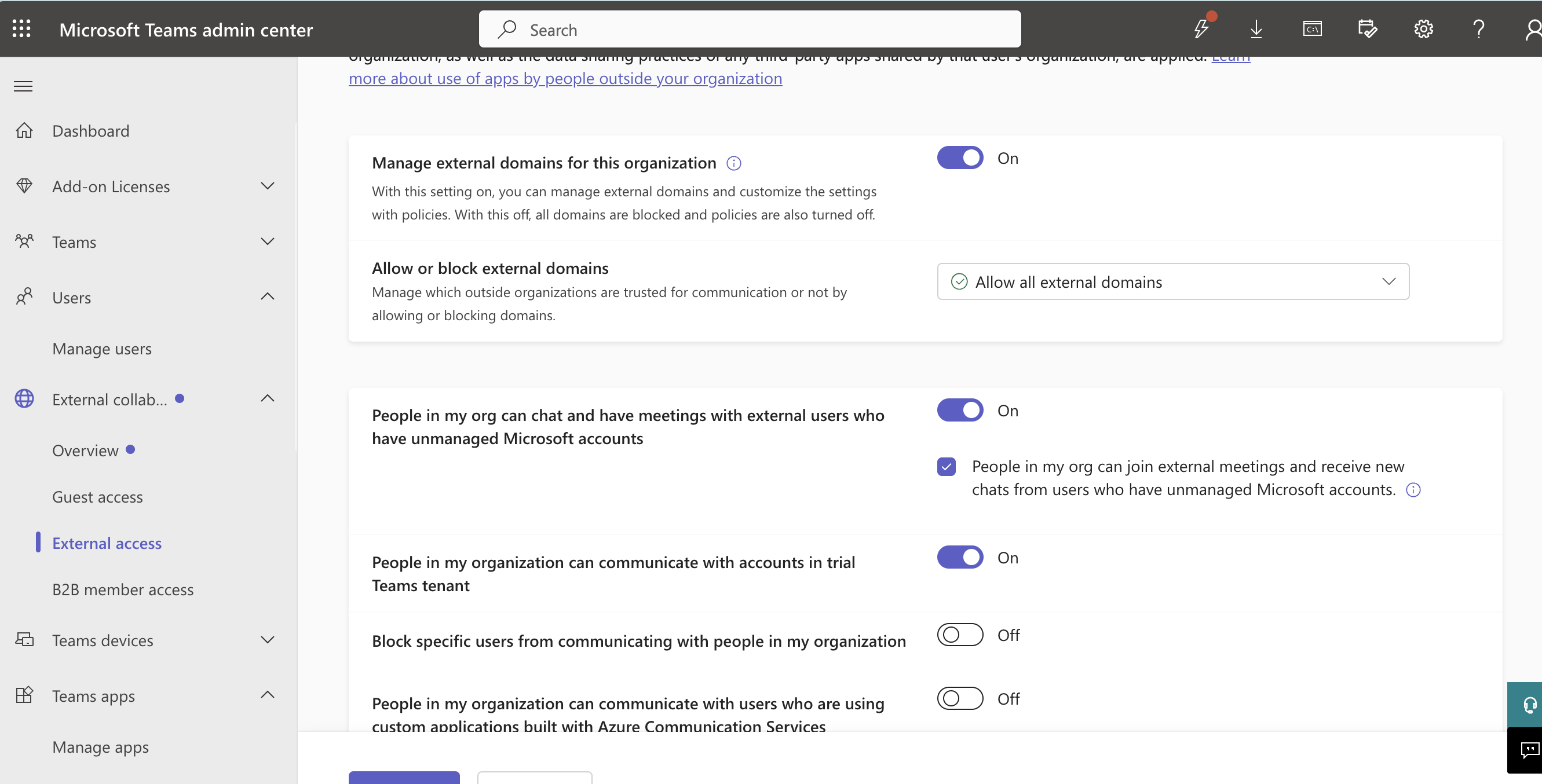This screenshot has width=1542, height=784.
Task: Open Manage apps page
Action: coord(101,747)
